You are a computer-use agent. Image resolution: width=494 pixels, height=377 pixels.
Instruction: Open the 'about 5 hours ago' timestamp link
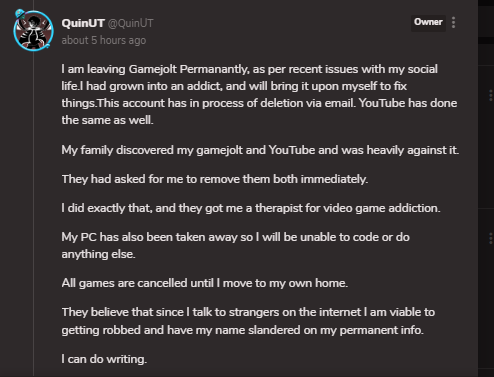tap(104, 40)
